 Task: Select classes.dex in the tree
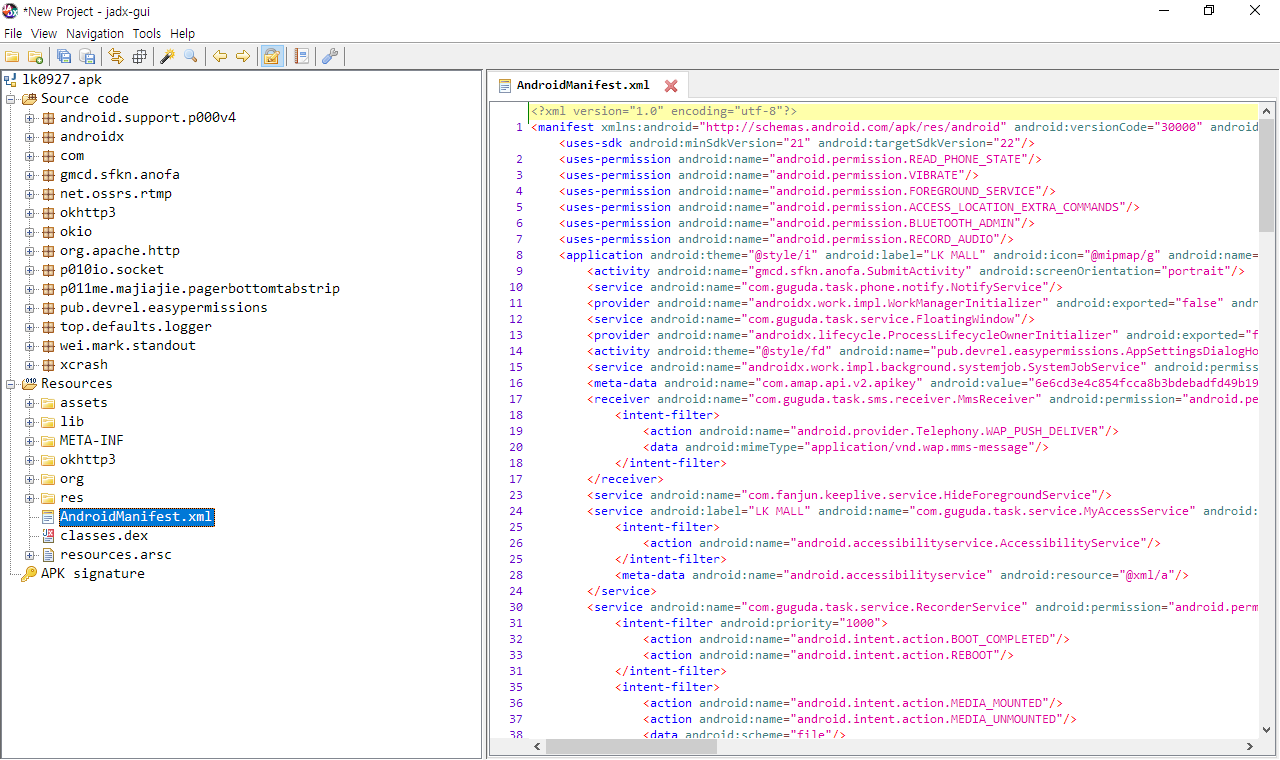104,536
